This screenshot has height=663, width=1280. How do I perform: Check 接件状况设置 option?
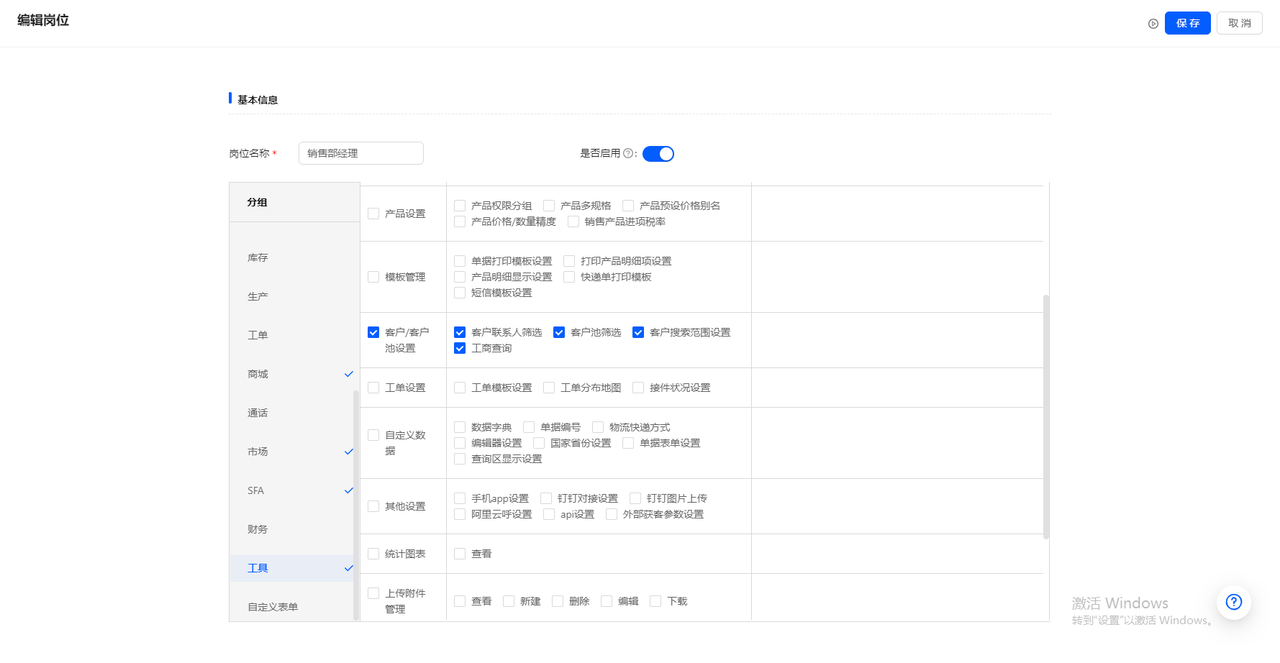tap(638, 387)
